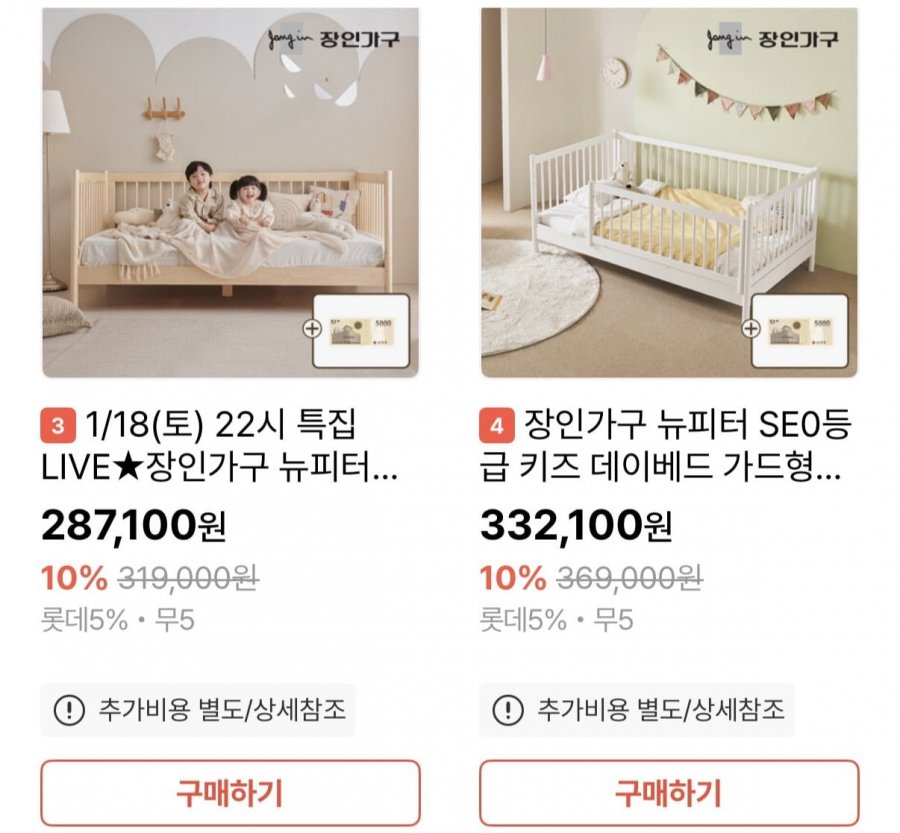Image resolution: width=900 pixels, height=833 pixels.
Task: Click the exclamation info icon under the 332,100원 product
Action: click(507, 711)
